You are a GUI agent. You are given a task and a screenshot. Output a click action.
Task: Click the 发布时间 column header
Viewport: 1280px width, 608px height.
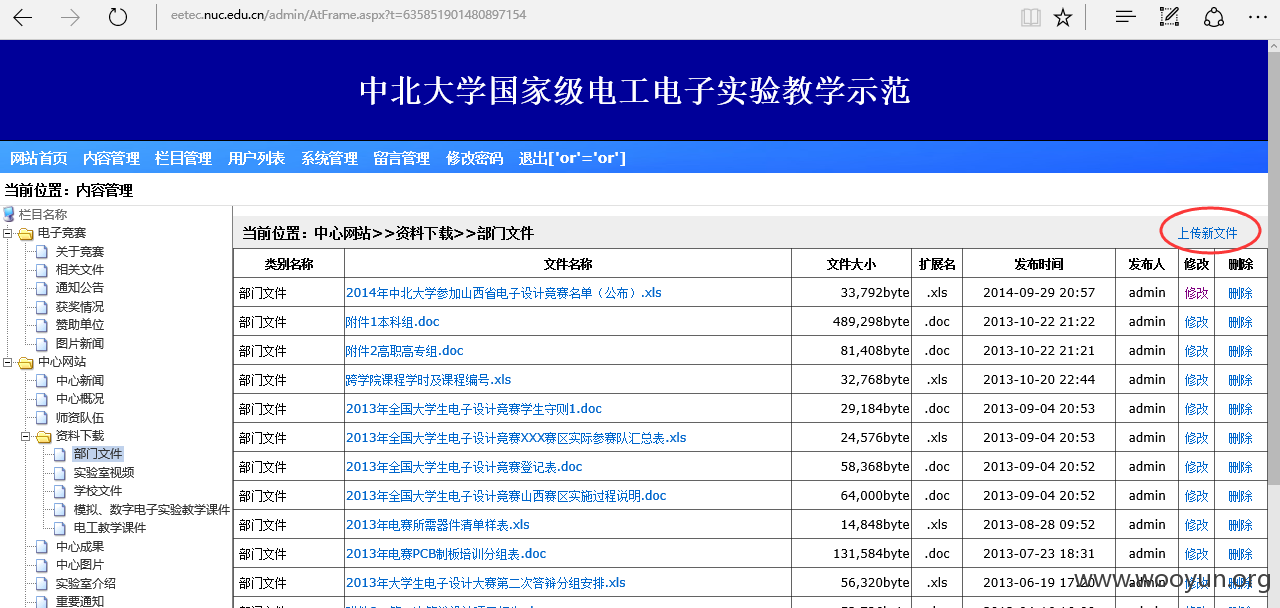[1039, 264]
